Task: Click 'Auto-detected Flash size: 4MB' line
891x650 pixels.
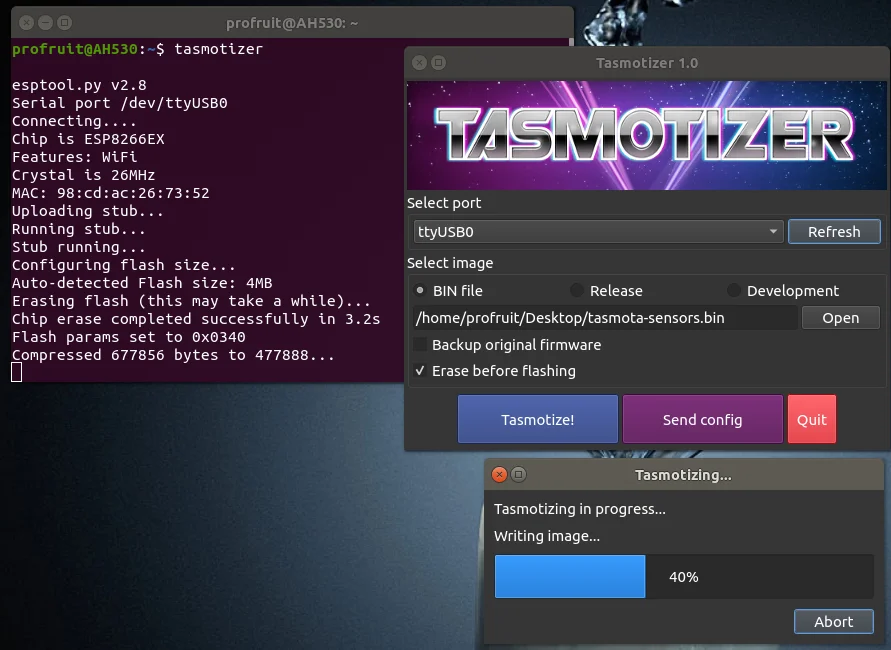Action: (142, 283)
